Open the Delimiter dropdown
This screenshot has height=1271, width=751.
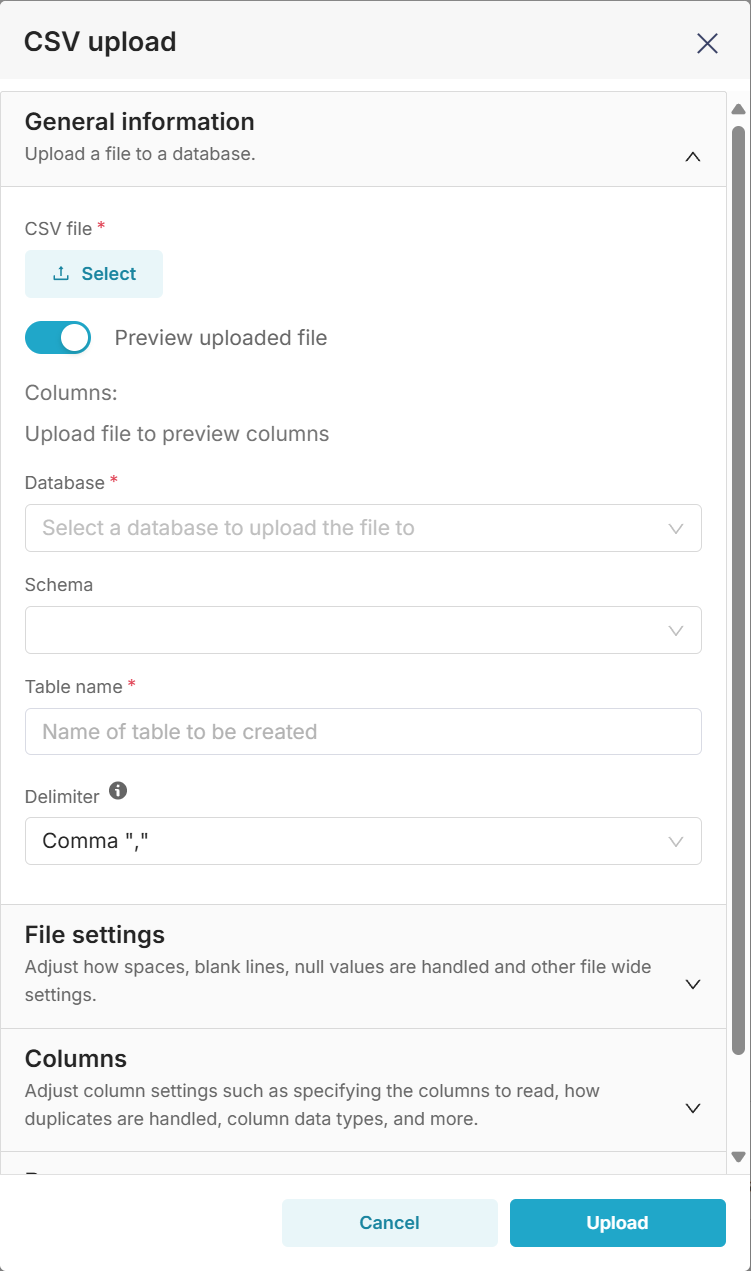point(363,841)
